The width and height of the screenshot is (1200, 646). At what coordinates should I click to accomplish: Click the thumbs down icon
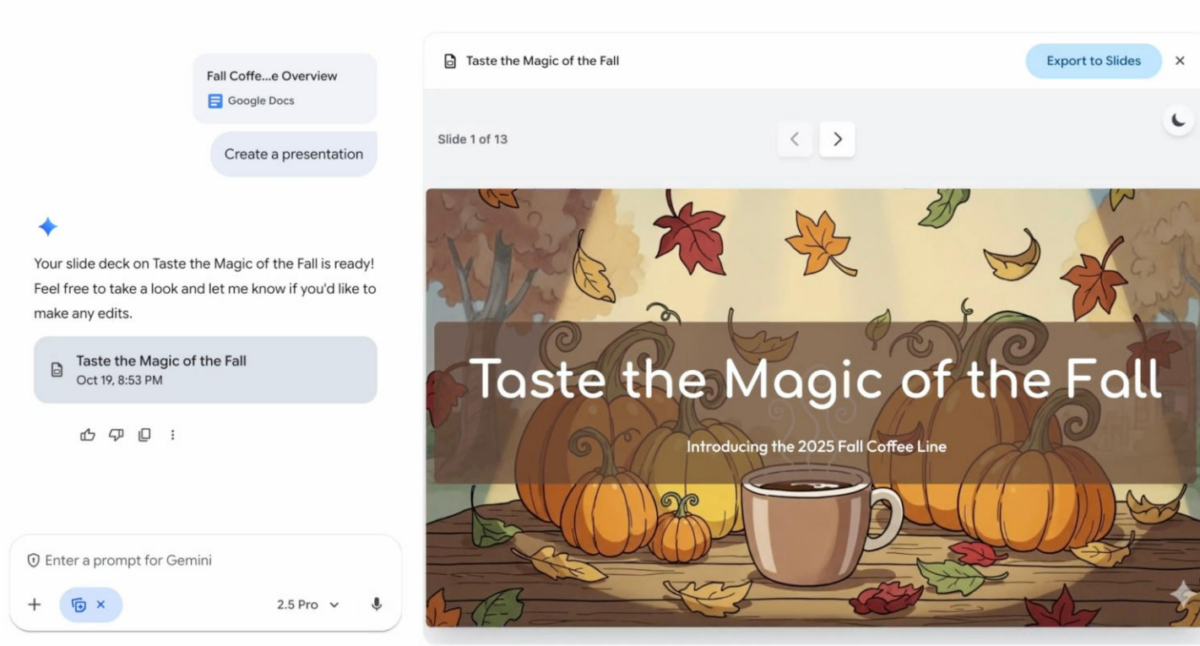tap(116, 435)
